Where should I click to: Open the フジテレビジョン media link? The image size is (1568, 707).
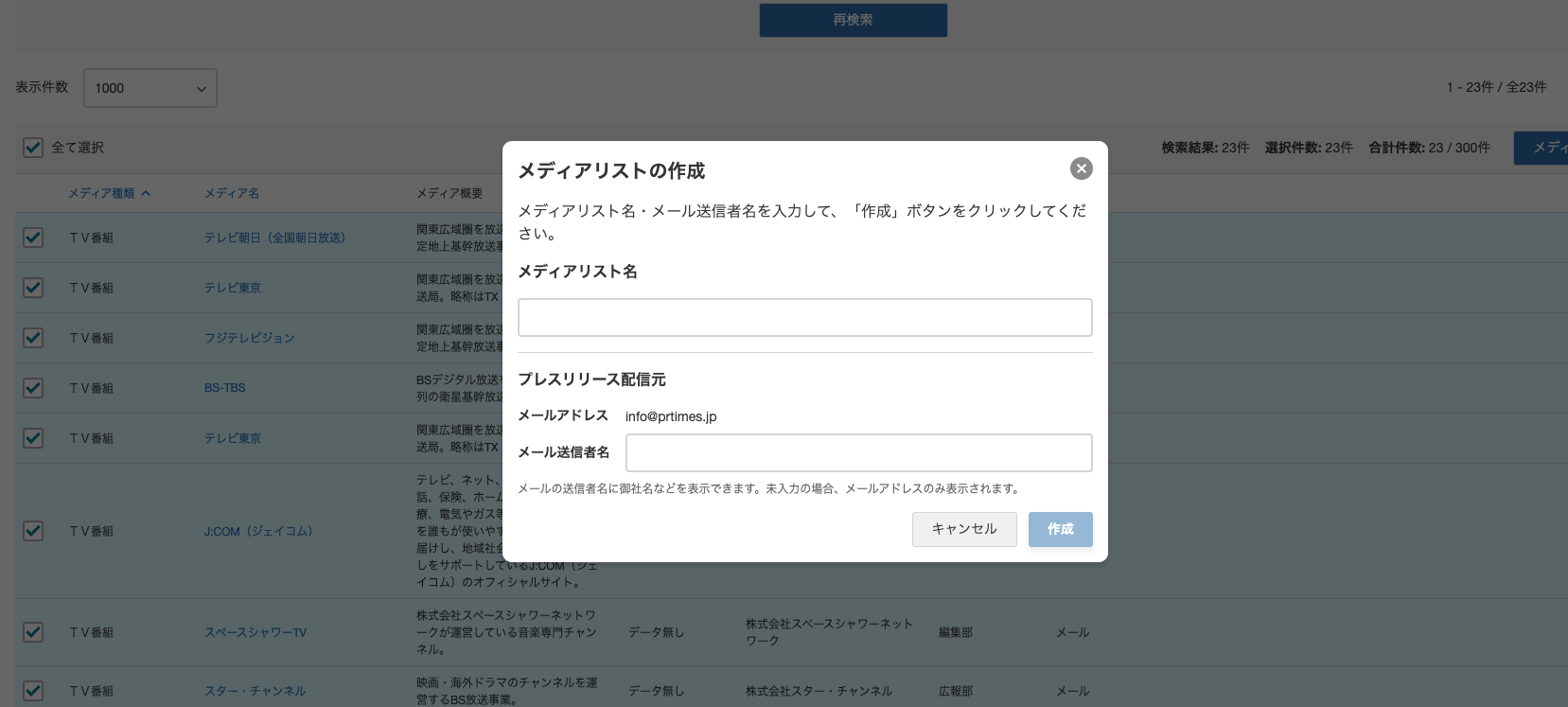(x=250, y=338)
